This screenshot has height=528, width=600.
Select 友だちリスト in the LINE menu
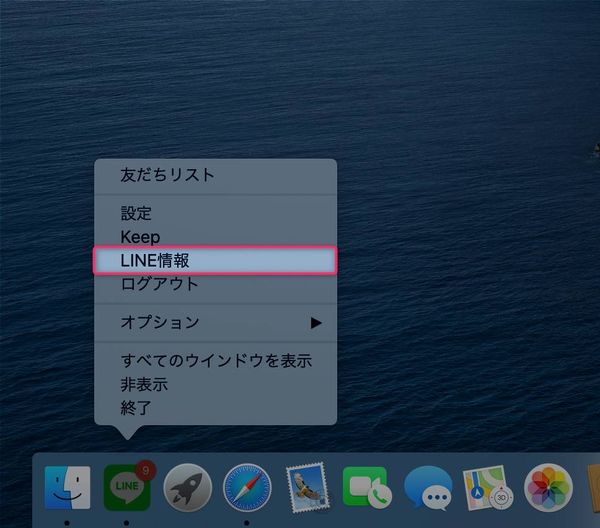point(215,175)
